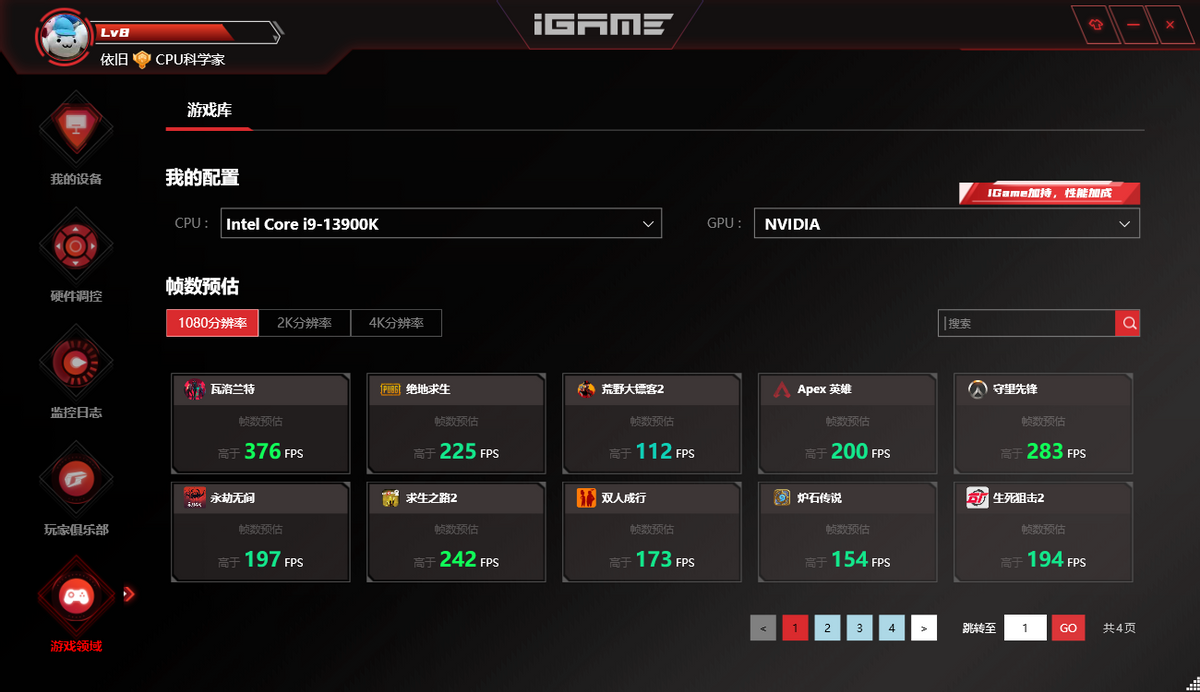Screen dimensions: 1200x692
Task: Open the 玩家俱乐部 player club panel
Action: (75, 478)
